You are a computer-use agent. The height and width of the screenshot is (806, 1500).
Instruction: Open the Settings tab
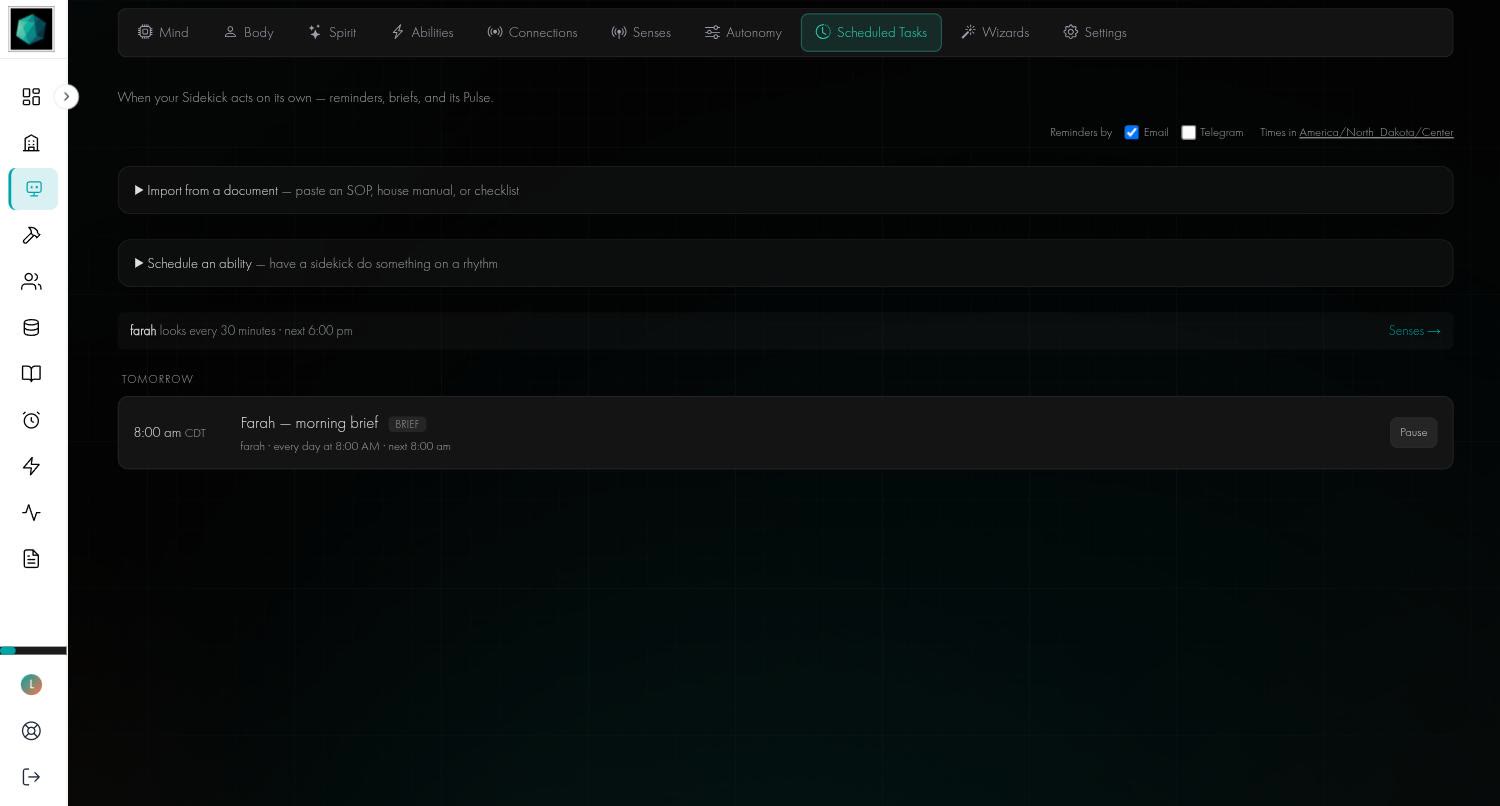(1095, 32)
